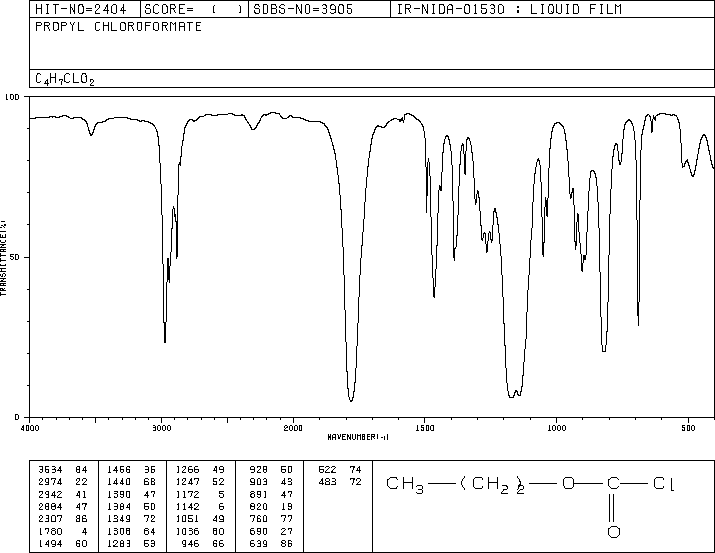Click the 500 tick label on wavenumber axis
Viewport: 715px width, 553px height.
pyautogui.click(x=688, y=428)
